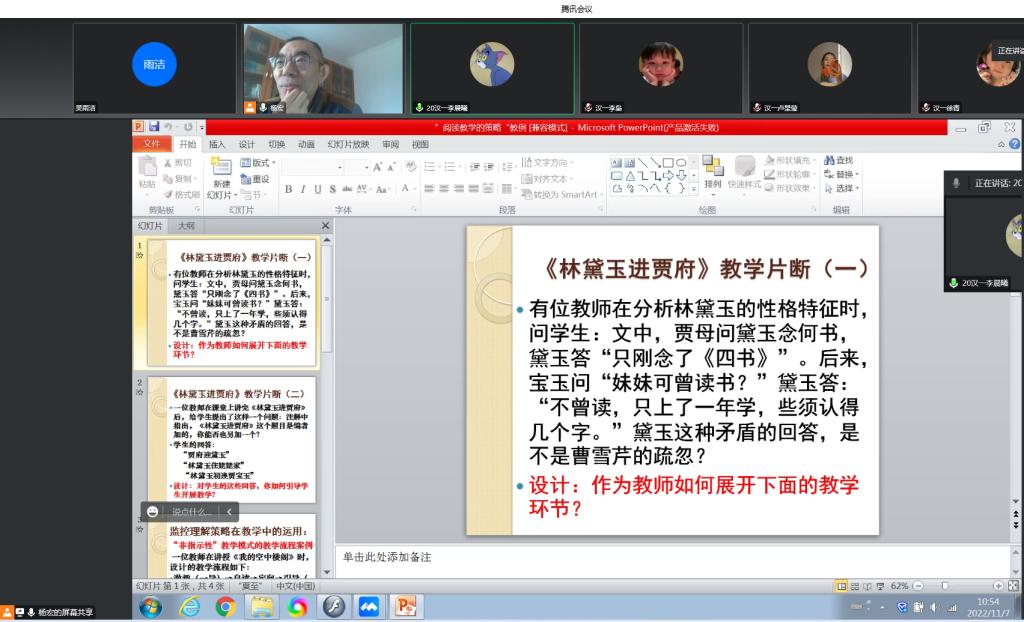The width and height of the screenshot is (1024, 622).
Task: Open the font size combo box
Action: [x=358, y=167]
